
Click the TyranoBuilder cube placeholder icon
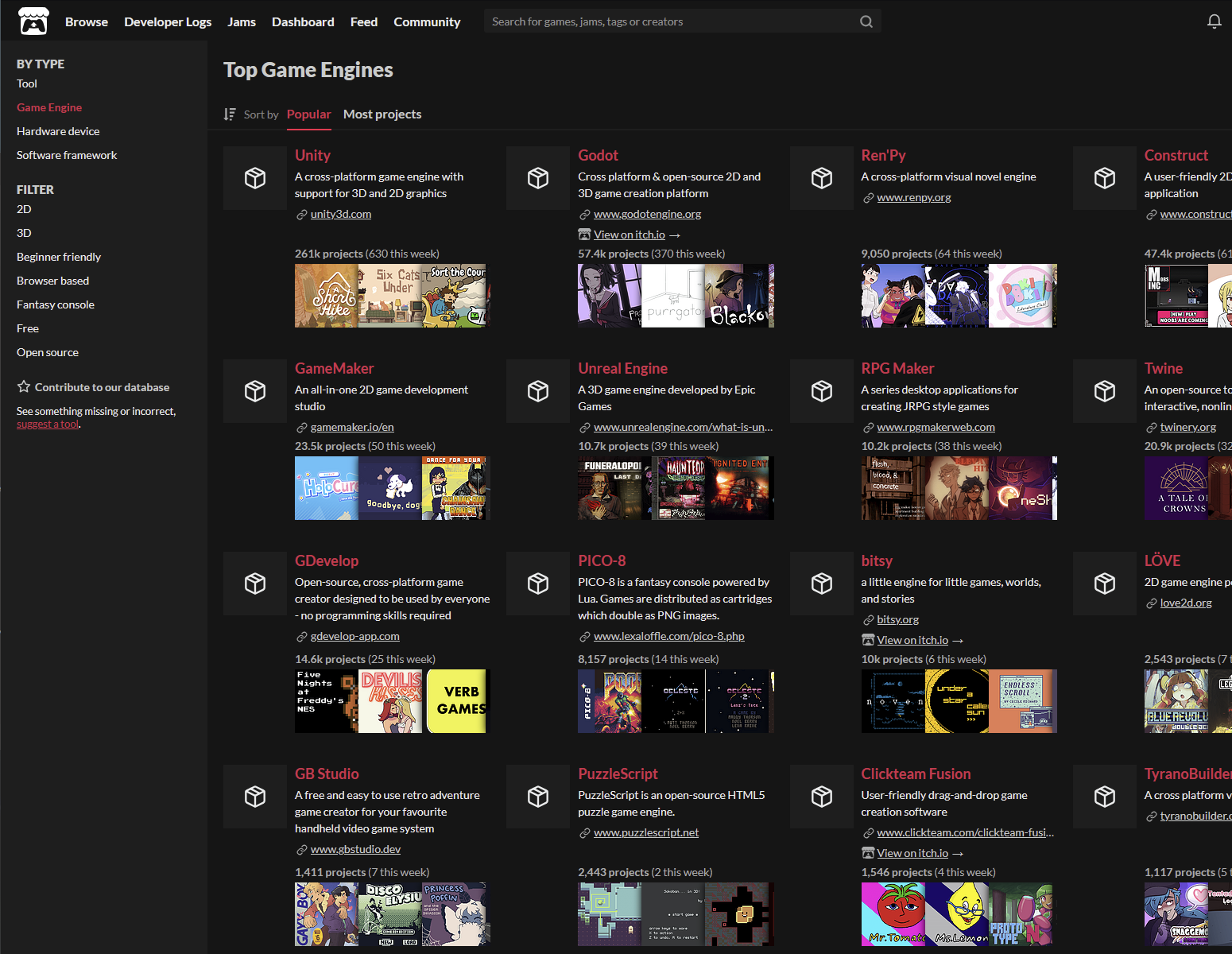point(1105,797)
